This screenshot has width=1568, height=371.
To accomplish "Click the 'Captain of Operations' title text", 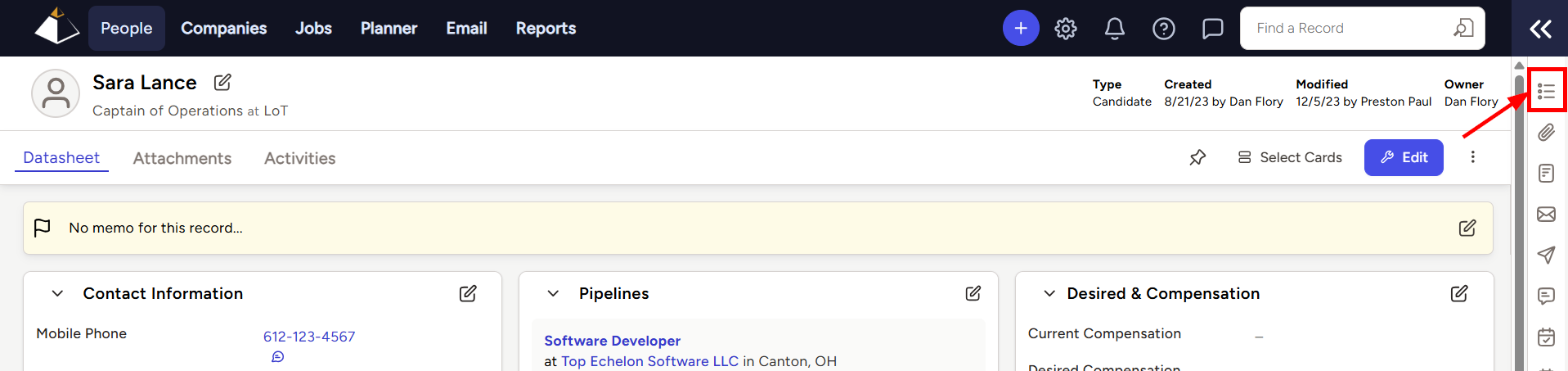I will point(168,111).
